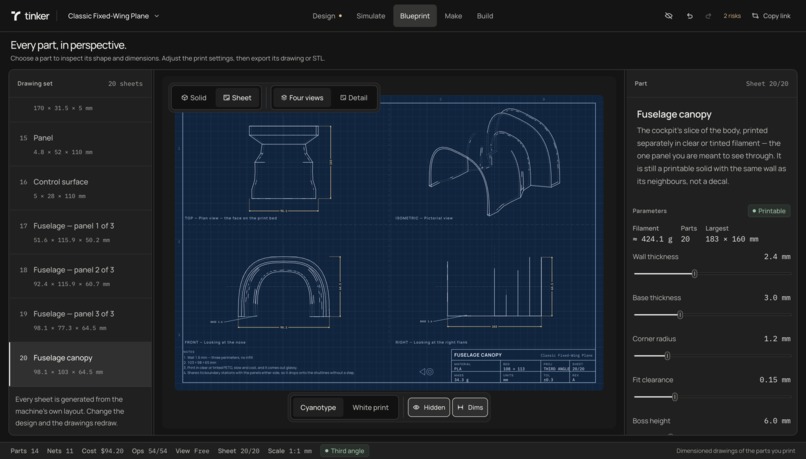Select the Blueprint tab
Screen dimensions: 806x459
pos(415,16)
